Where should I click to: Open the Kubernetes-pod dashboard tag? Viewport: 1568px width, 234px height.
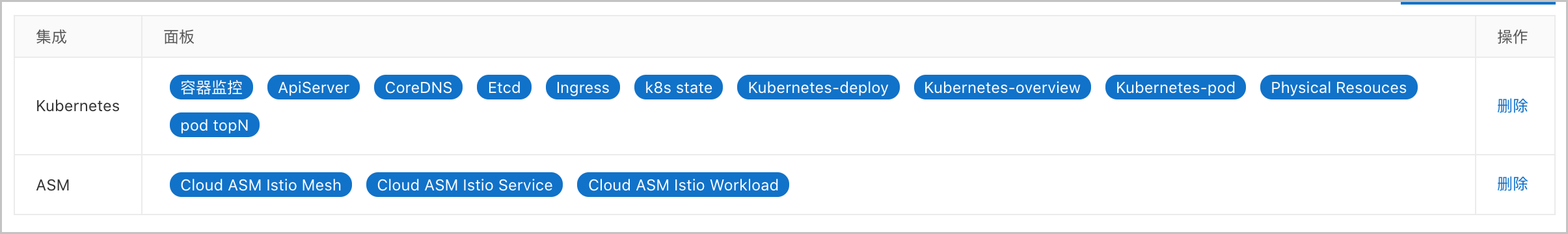click(1176, 87)
